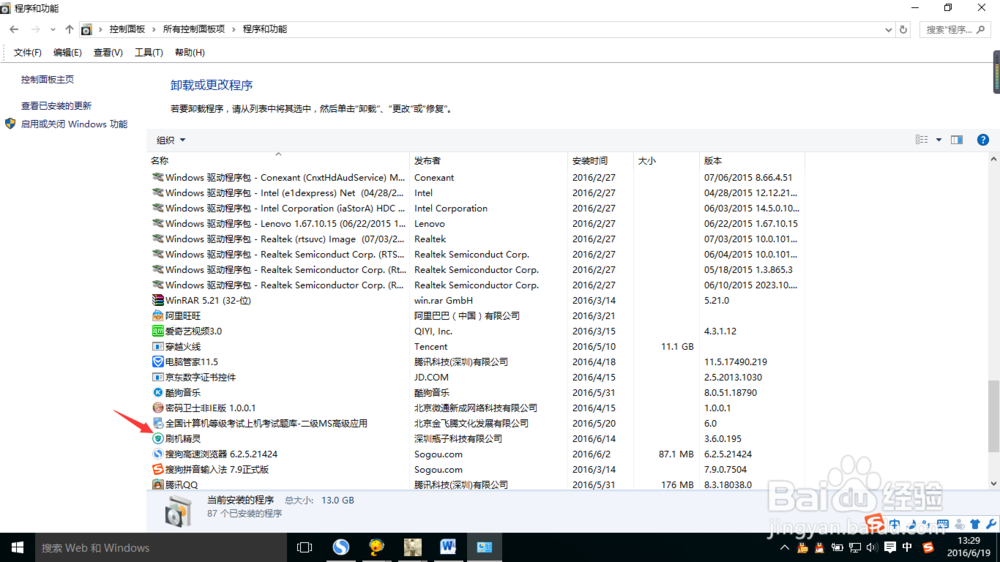Focus the 搜索"程序" search box
Screen dimensions: 1000x562
coord(955,29)
